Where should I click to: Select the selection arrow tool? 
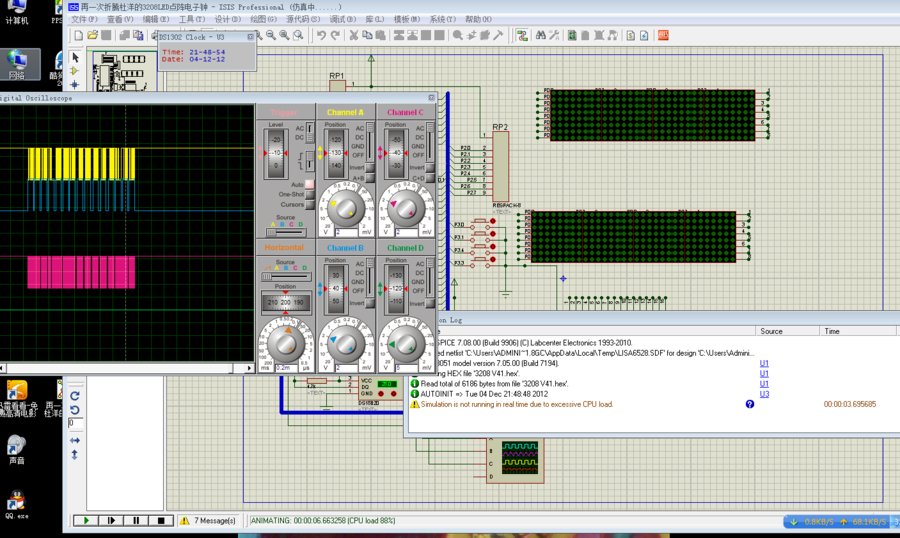(x=75, y=57)
